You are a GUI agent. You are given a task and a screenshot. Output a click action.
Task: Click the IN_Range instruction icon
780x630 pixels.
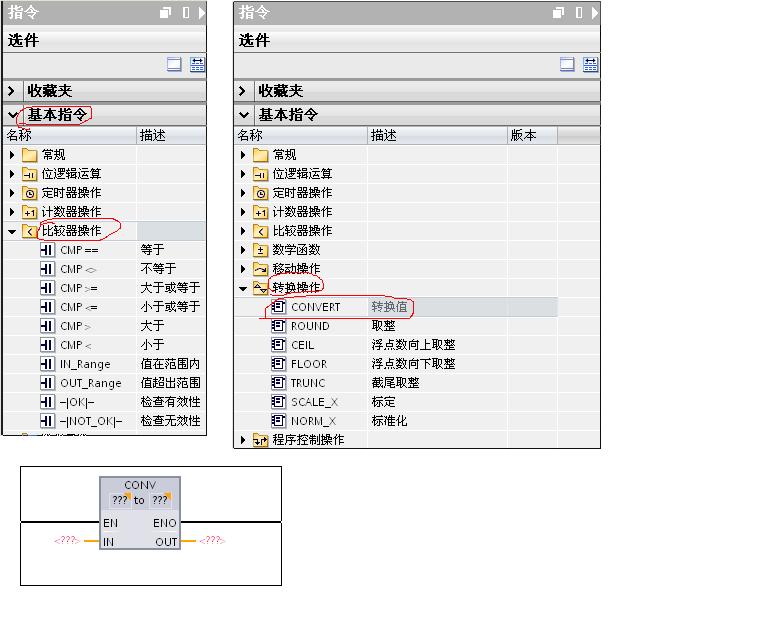click(47, 364)
